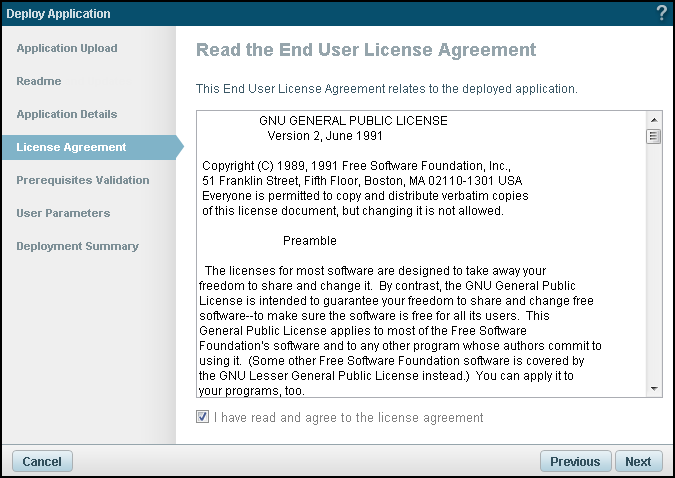Click the license text scrollbar thumb
This screenshot has height=478, width=675.
tap(654, 136)
